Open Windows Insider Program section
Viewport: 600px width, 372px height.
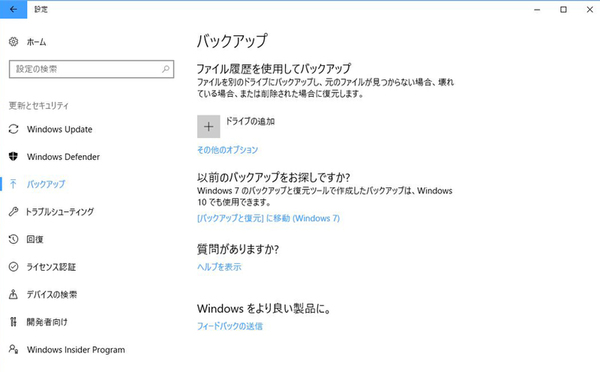pyautogui.click(x=76, y=349)
